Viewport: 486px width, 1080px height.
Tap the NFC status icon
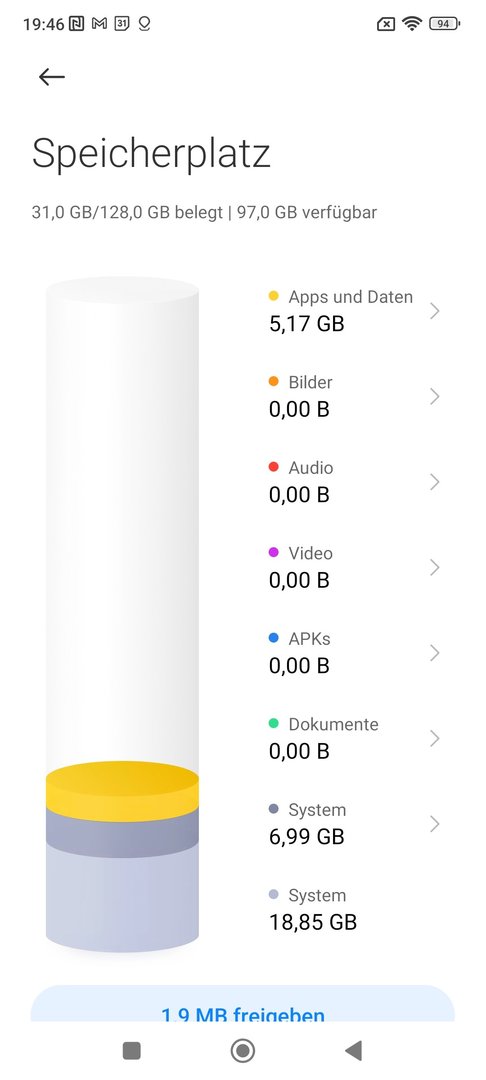76,24
